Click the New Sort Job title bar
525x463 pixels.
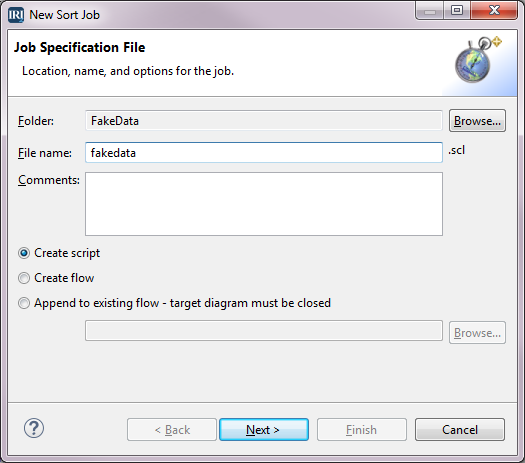coord(218,15)
